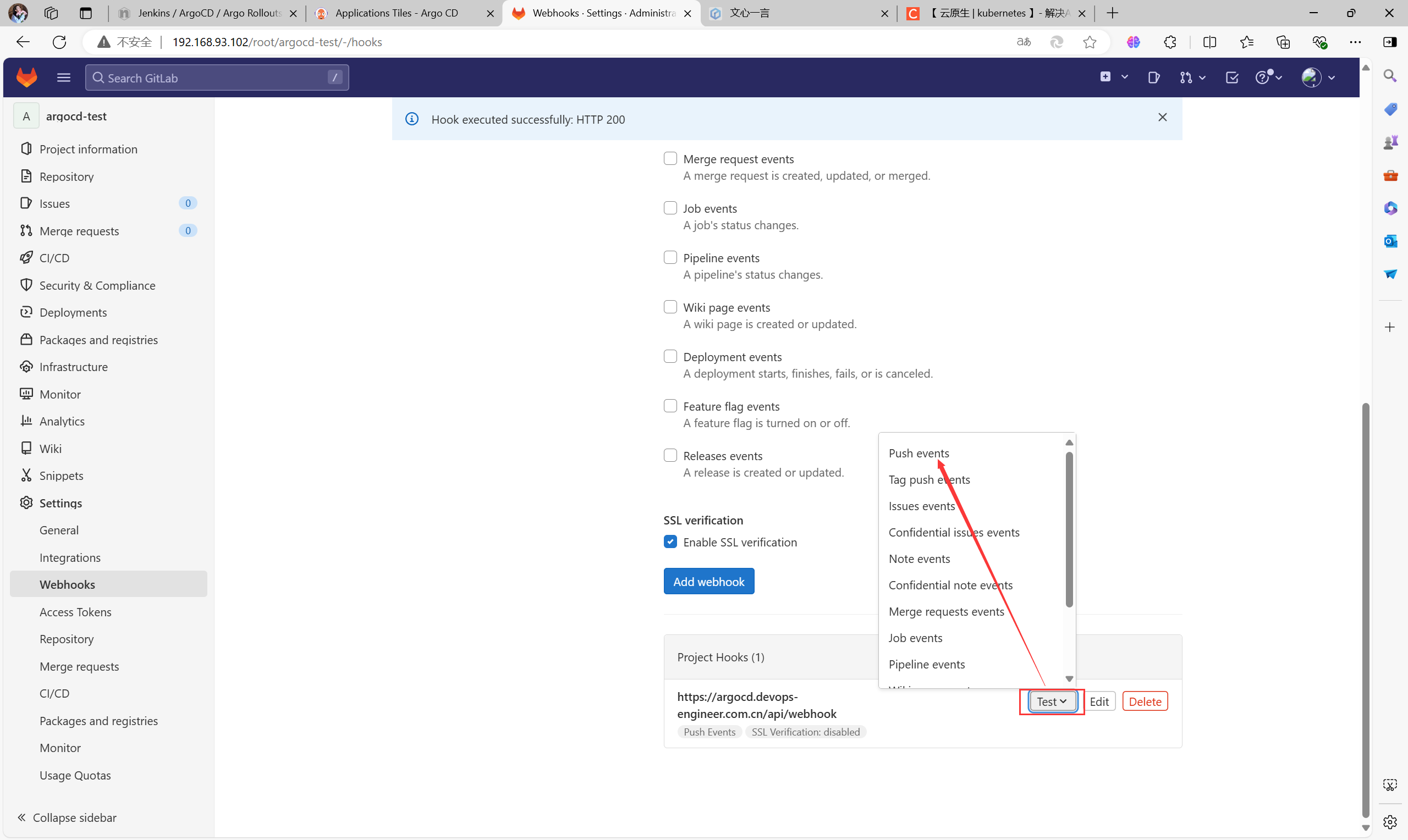Click dropdown list up scroll arrow
This screenshot has width=1408, height=840.
[x=1069, y=443]
